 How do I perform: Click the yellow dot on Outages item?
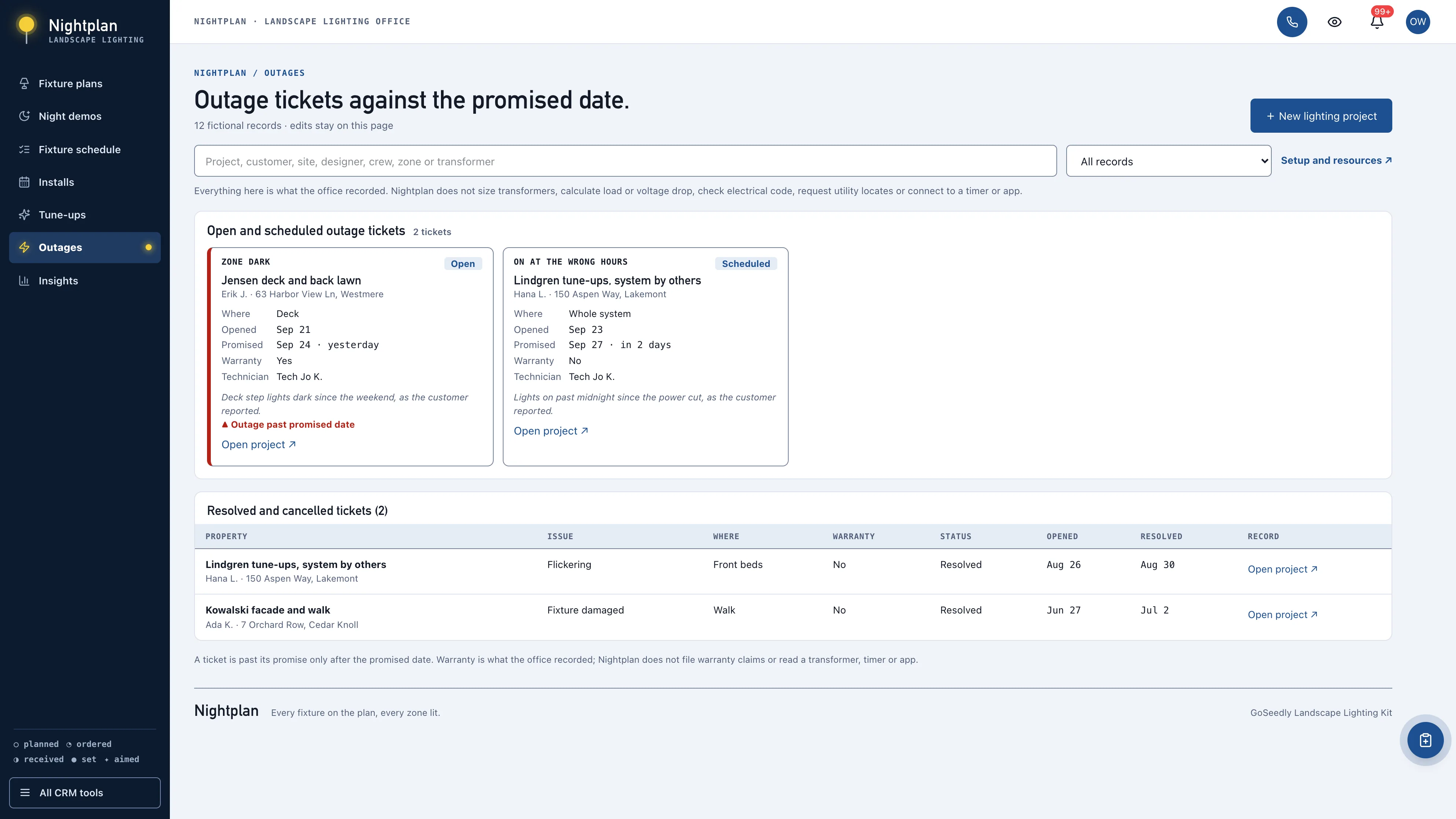pyautogui.click(x=149, y=247)
